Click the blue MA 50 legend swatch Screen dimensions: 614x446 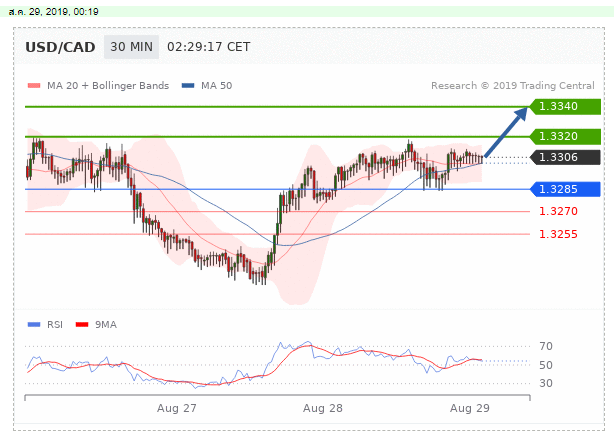(x=188, y=86)
